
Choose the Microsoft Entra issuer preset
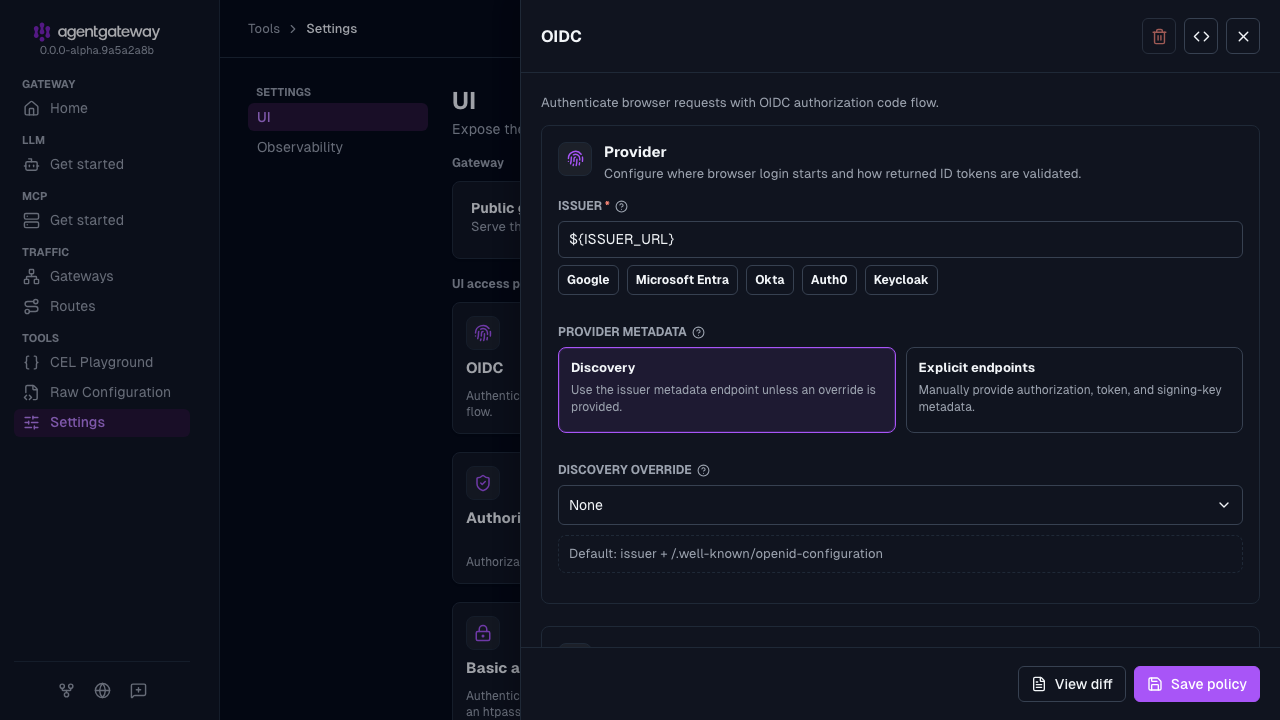click(682, 280)
